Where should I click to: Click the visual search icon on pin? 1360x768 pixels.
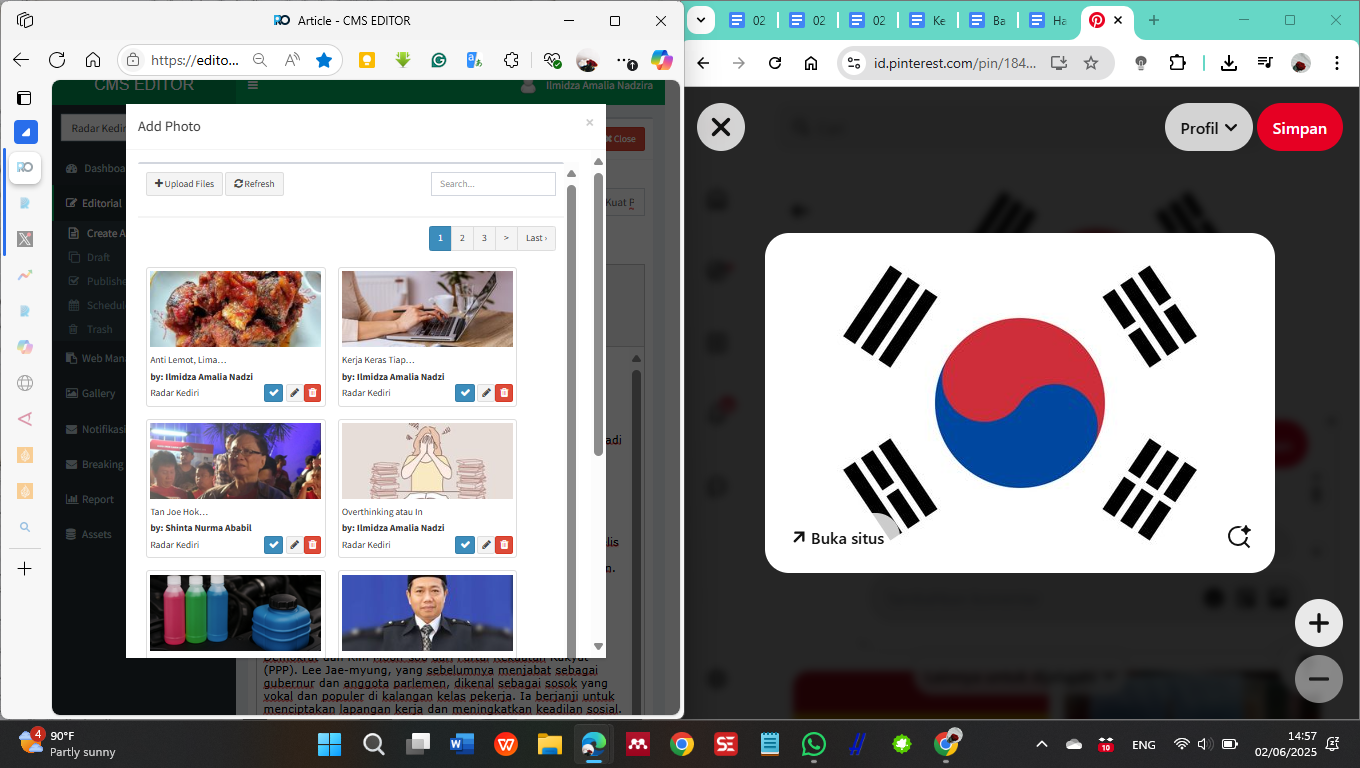click(1239, 537)
